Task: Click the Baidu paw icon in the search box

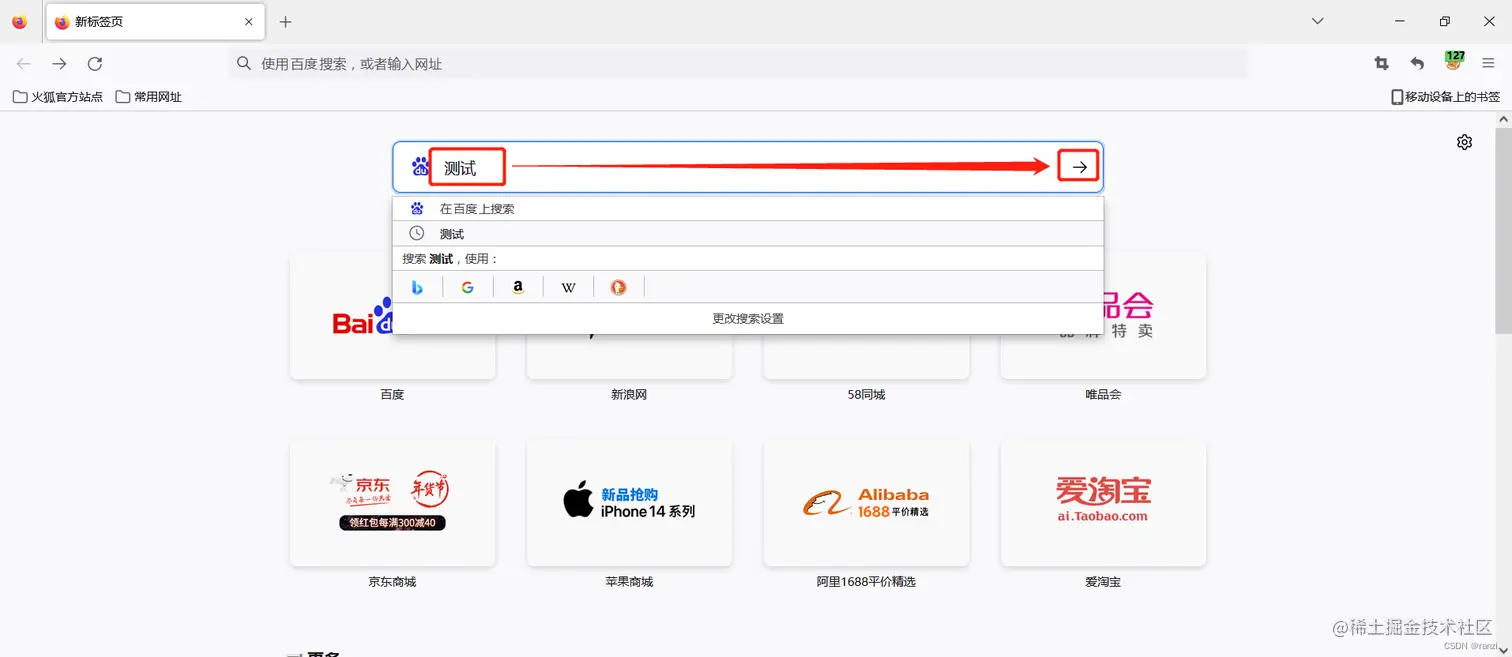Action: click(420, 167)
